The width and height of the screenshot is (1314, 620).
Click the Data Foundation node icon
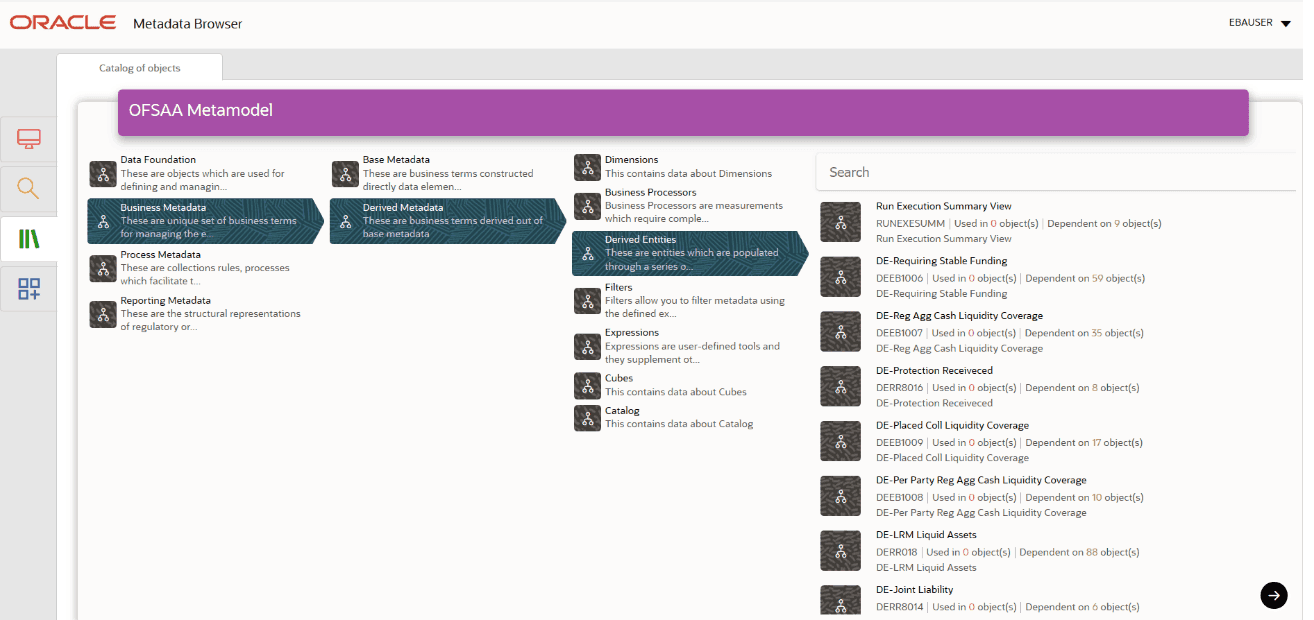coord(103,174)
